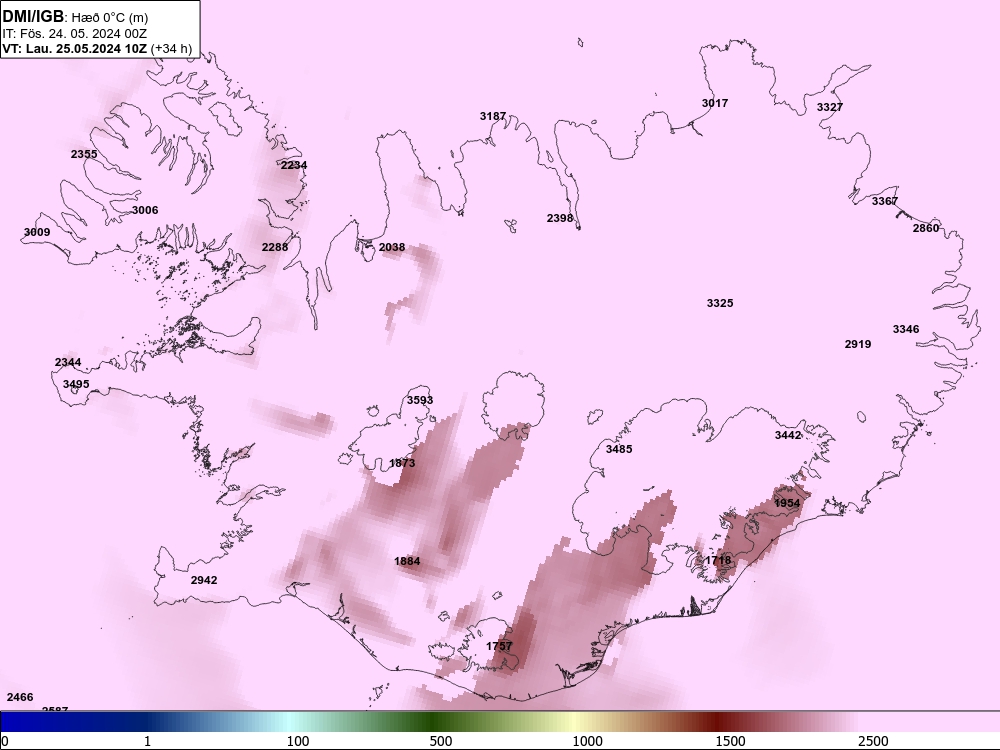Click the 2355 height value on the map
Image resolution: width=1000 pixels, height=750 pixels.
coord(84,154)
